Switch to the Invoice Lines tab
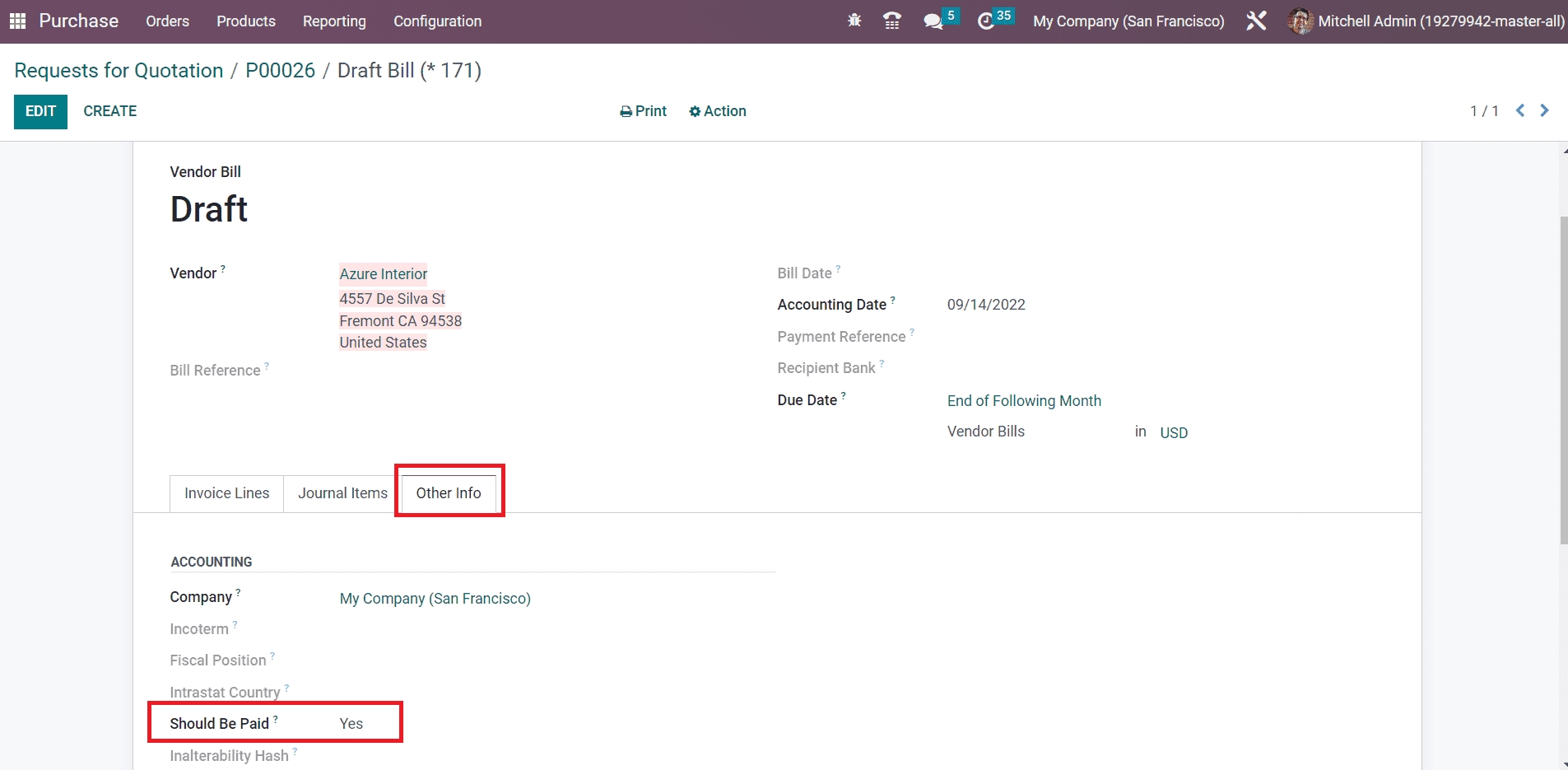Image resolution: width=1568 pixels, height=770 pixels. [x=226, y=493]
